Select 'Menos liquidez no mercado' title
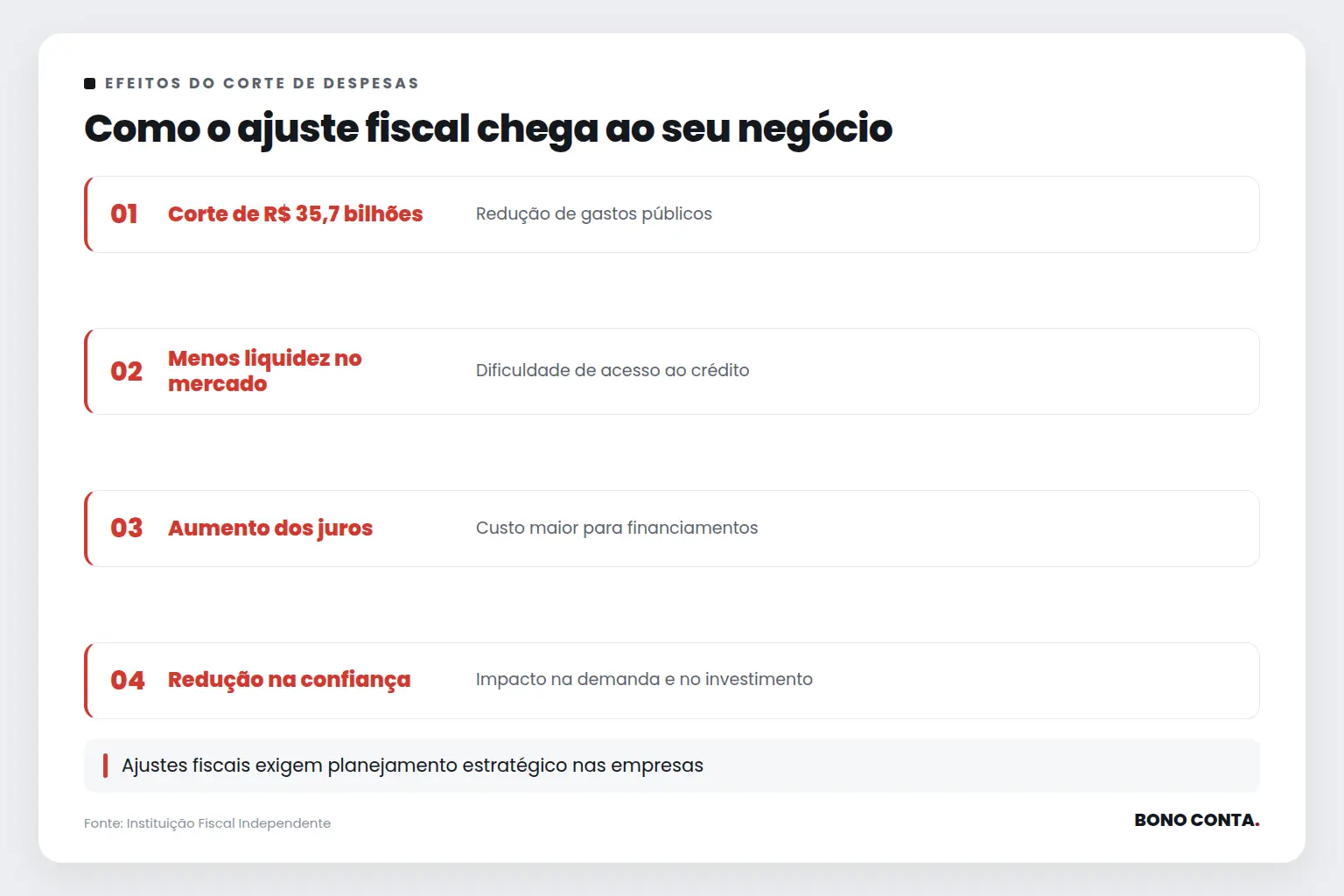The image size is (1344, 896). point(264,371)
